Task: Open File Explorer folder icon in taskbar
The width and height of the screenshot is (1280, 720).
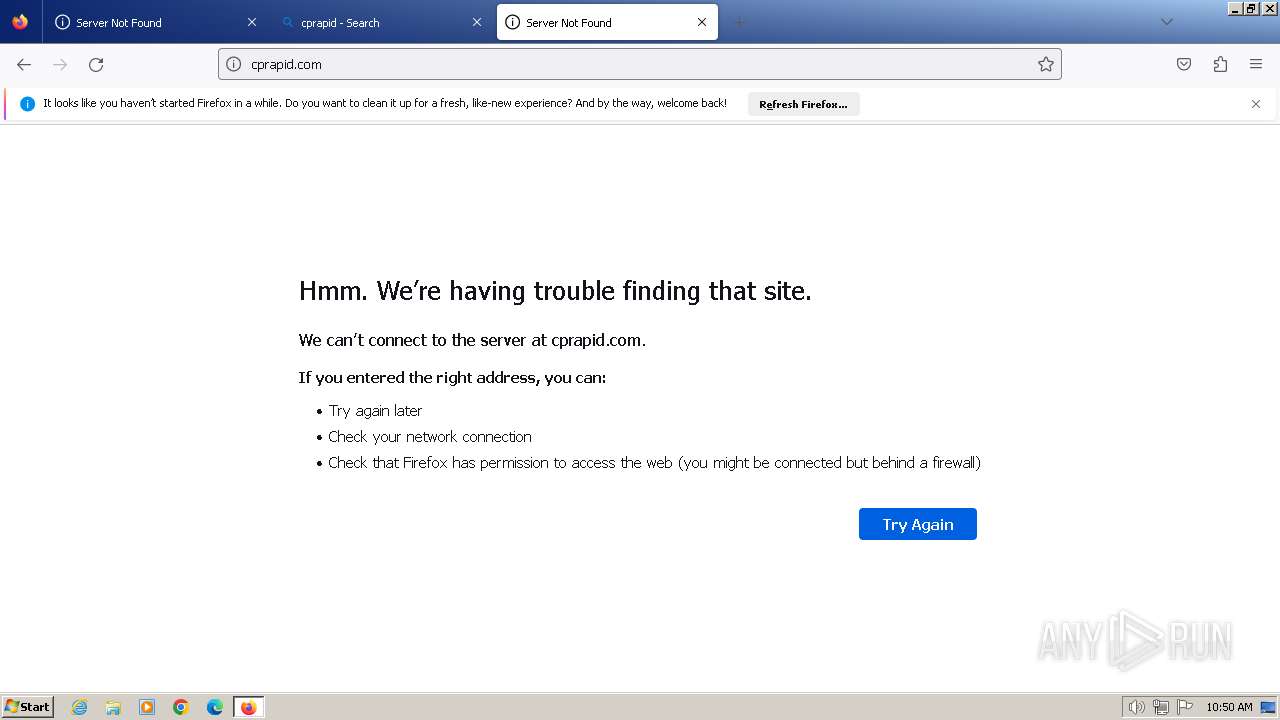Action: pos(113,707)
